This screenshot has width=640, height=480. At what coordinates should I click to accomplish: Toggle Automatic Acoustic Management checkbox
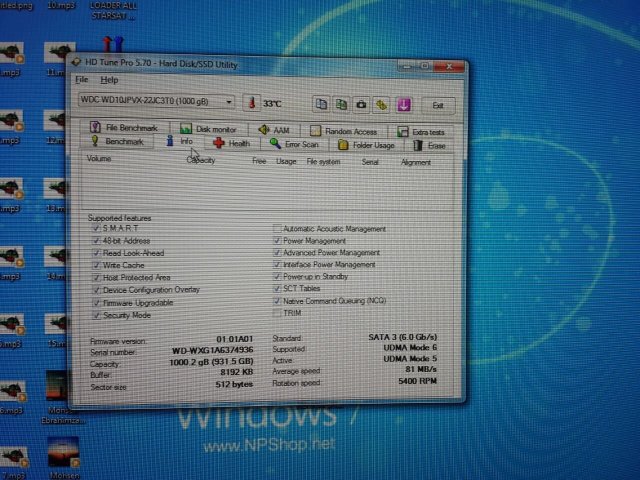[277, 229]
